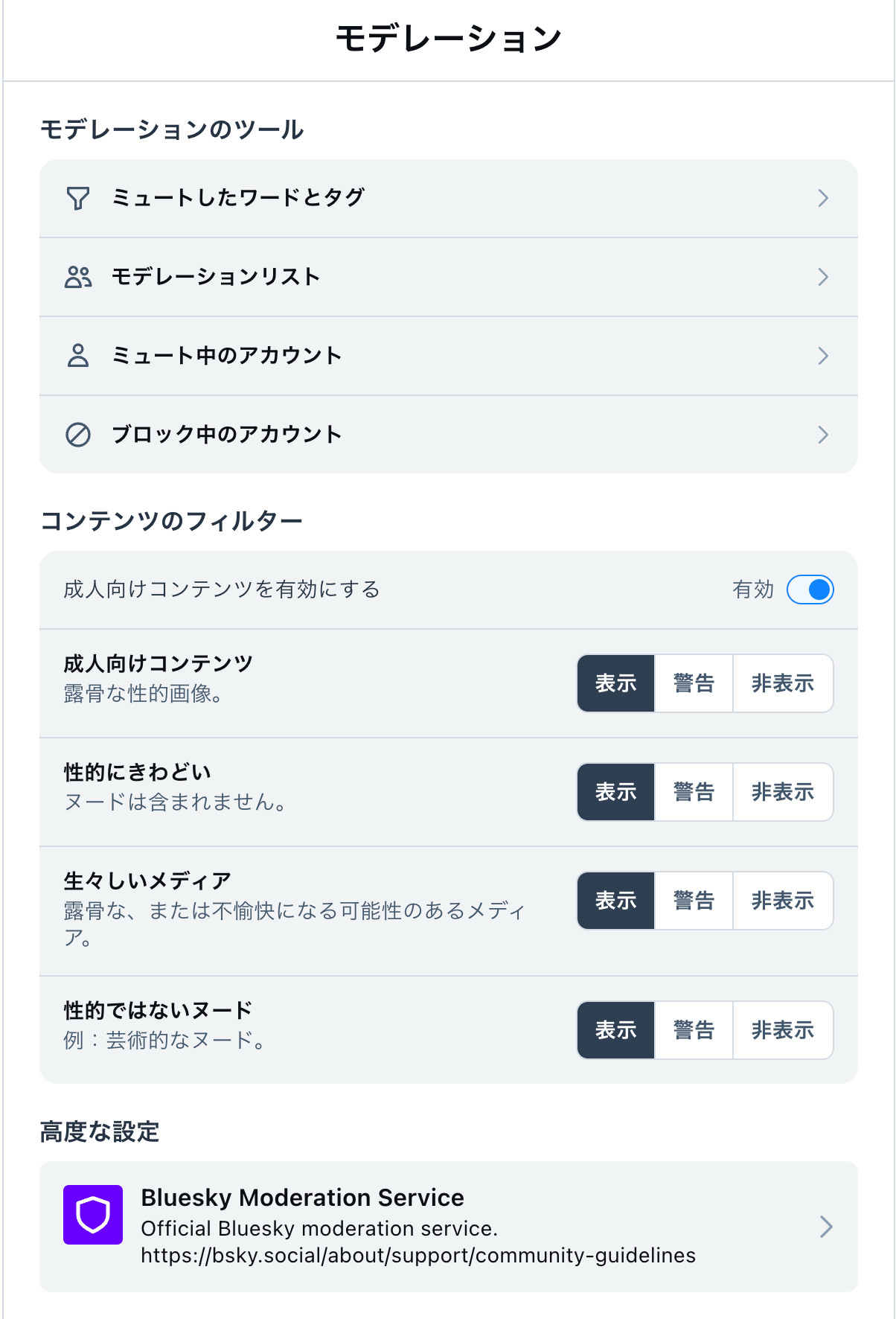This screenshot has width=896, height=1319.
Task: Expand chevron on ブロック中のアカウント row
Action: click(823, 435)
